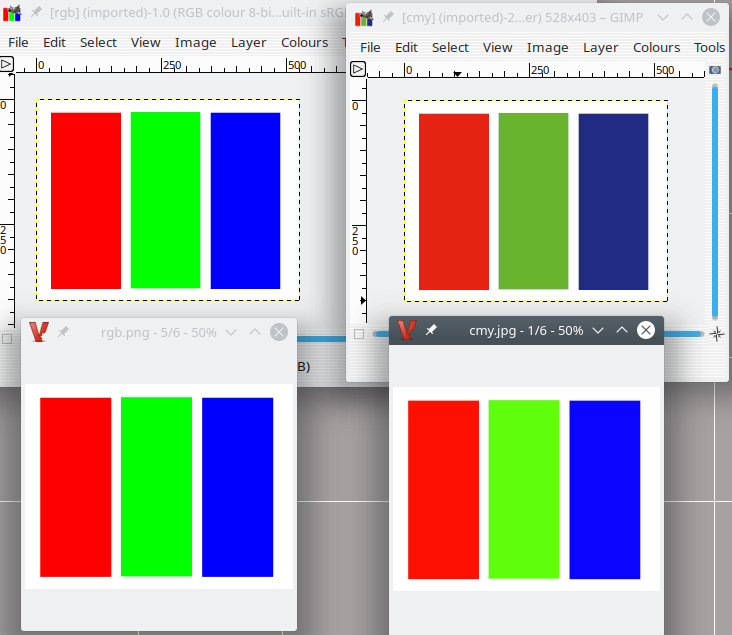Click image menu triangle button in cmy GIMP window
The height and width of the screenshot is (635, 732).
coord(358,69)
